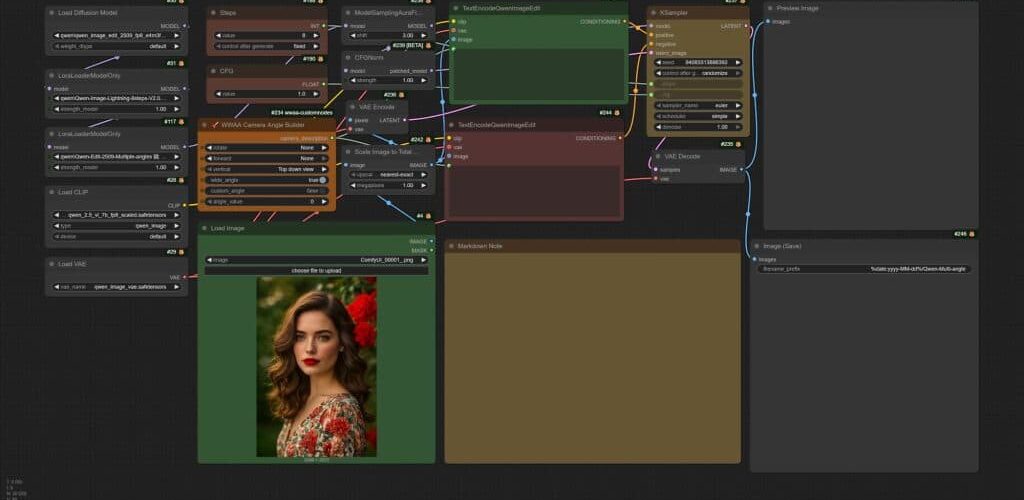Collapse the Preview Image node
The height and width of the screenshot is (500, 1024).
[x=770, y=8]
